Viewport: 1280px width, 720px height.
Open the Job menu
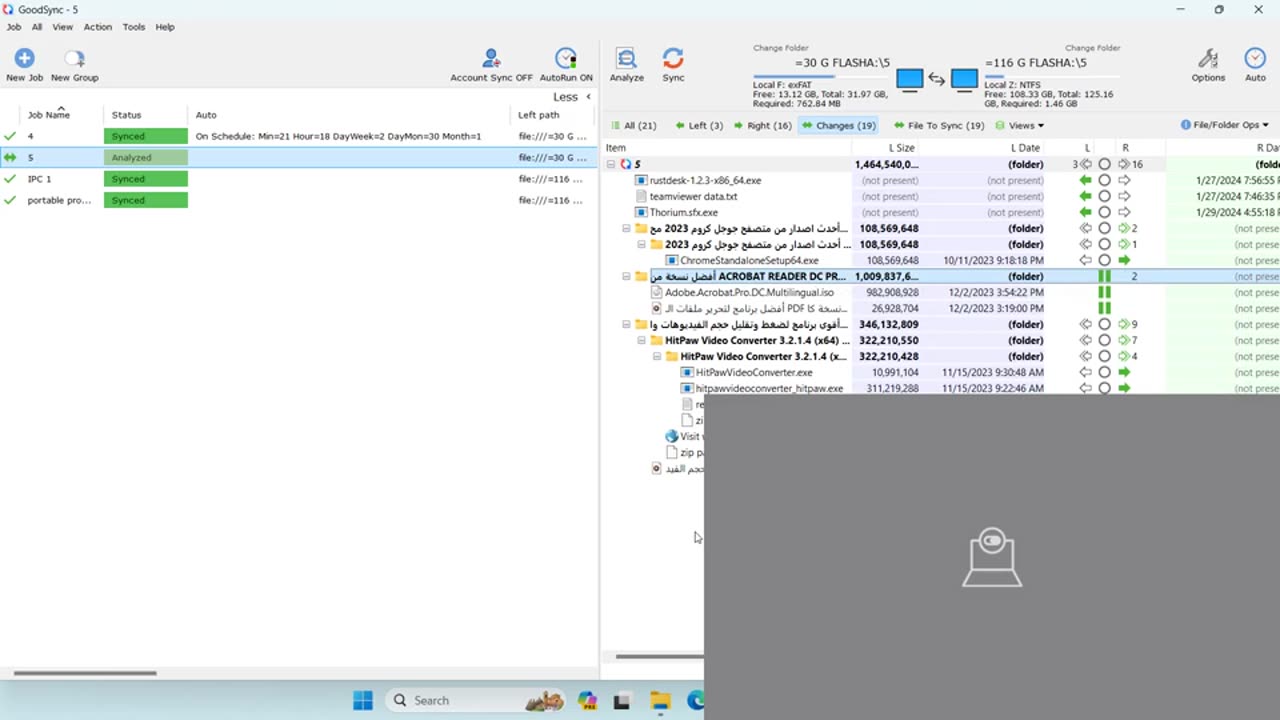click(x=14, y=27)
